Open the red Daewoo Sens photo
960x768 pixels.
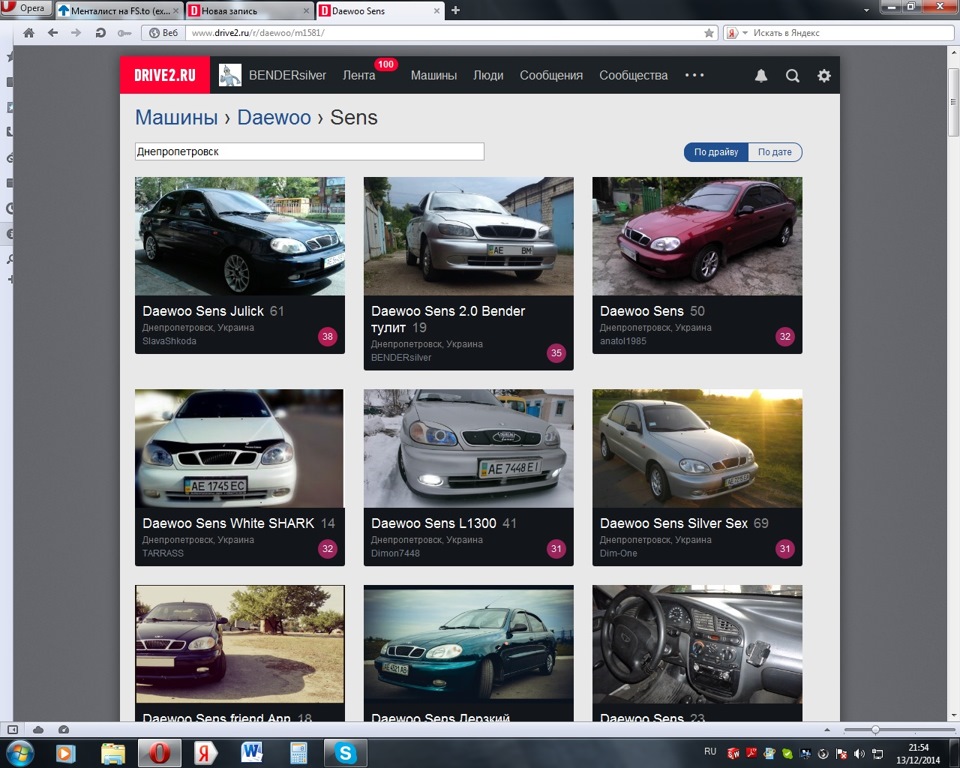click(x=697, y=236)
